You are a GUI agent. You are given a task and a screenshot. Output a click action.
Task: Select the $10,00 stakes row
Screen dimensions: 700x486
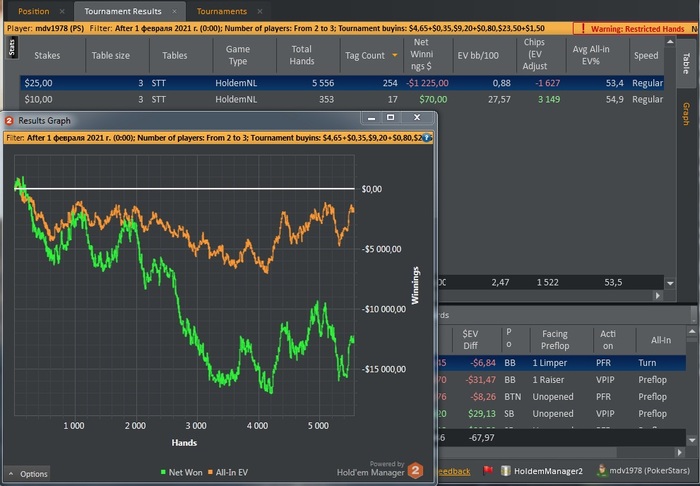click(342, 99)
